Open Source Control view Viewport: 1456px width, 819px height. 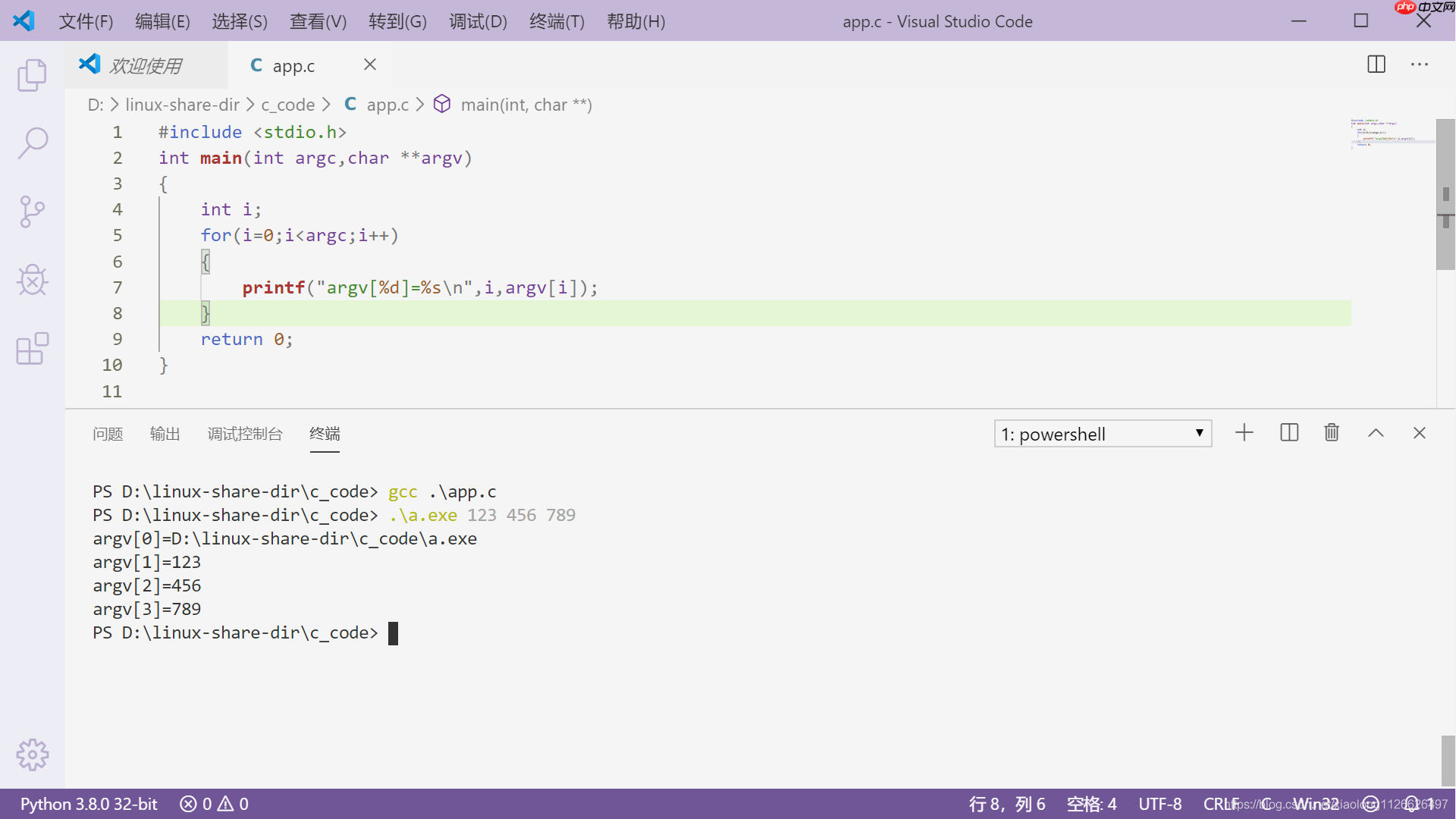32,212
